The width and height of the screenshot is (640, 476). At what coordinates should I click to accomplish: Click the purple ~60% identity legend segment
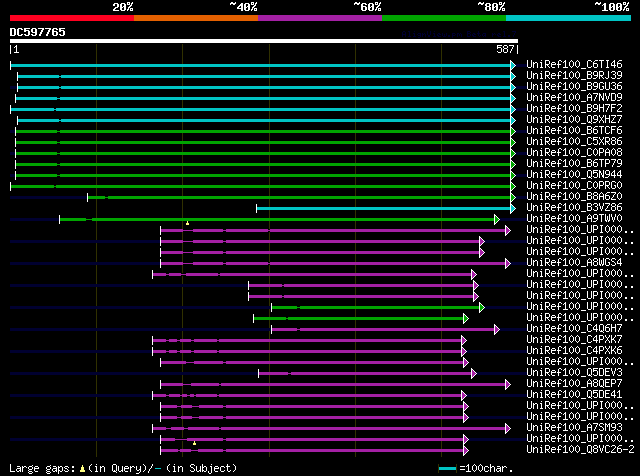point(320,18)
